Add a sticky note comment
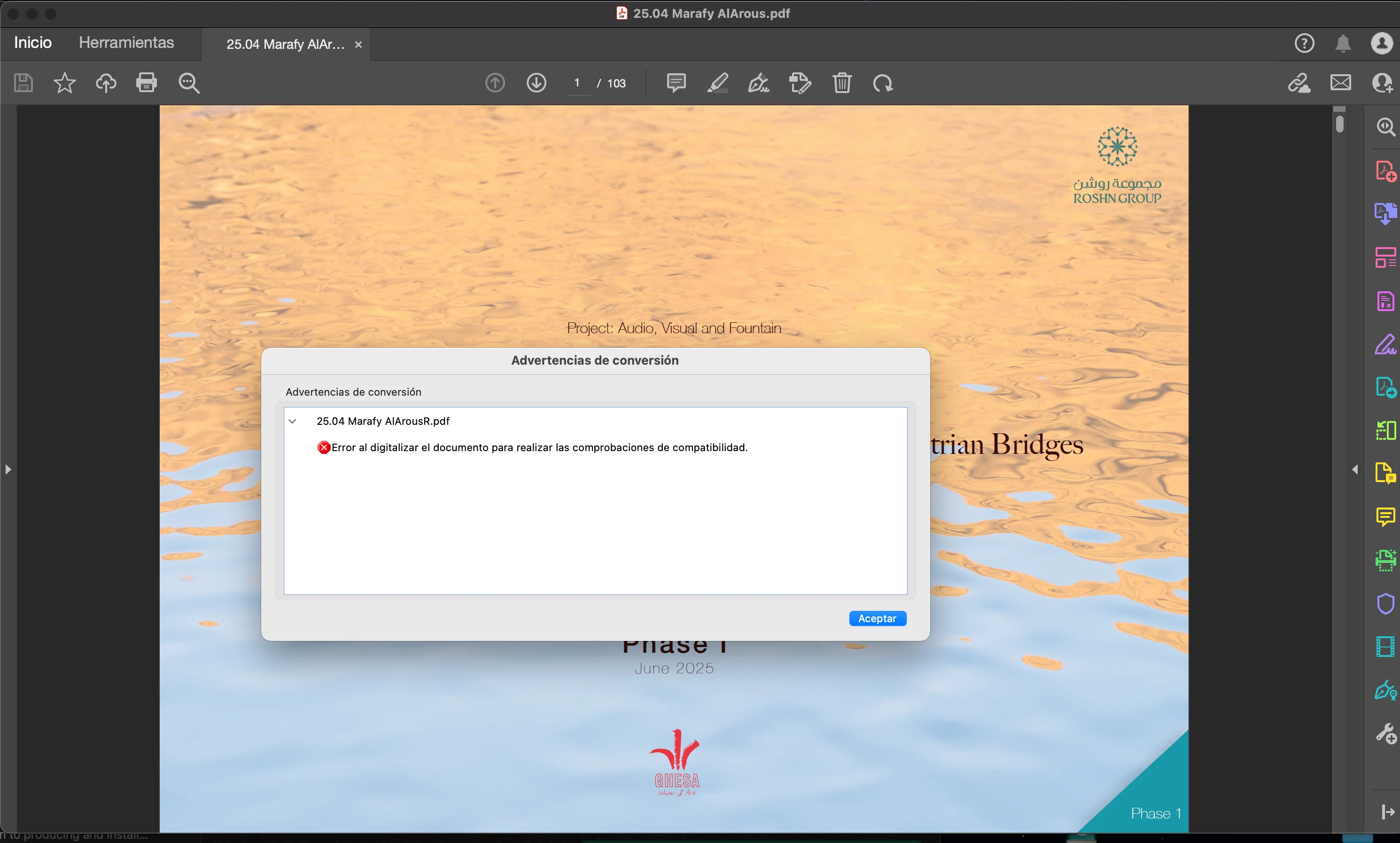Image resolution: width=1400 pixels, height=843 pixels. pos(676,83)
